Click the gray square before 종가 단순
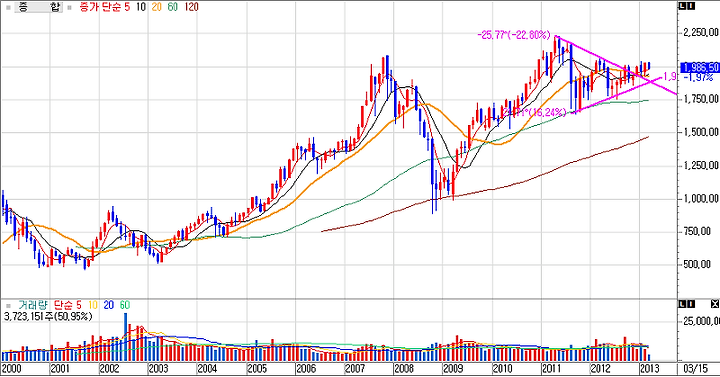This screenshot has width=720, height=377. (70, 7)
